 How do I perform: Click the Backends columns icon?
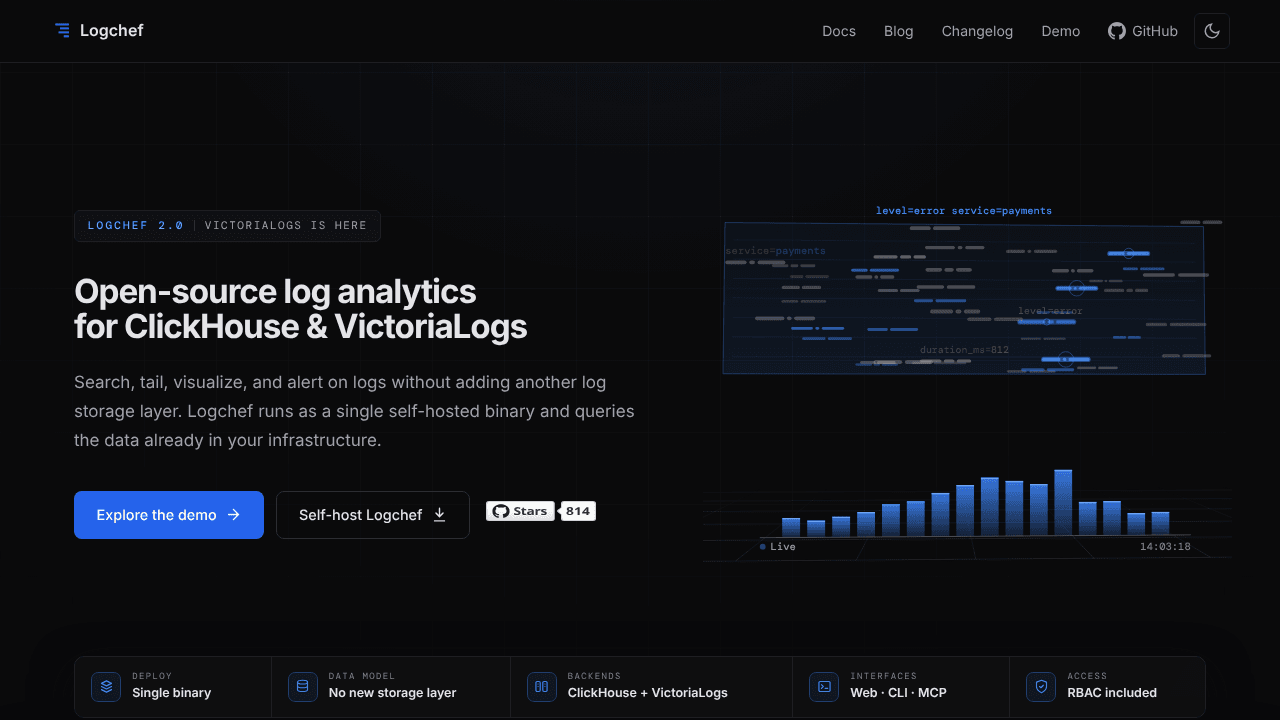(x=542, y=687)
